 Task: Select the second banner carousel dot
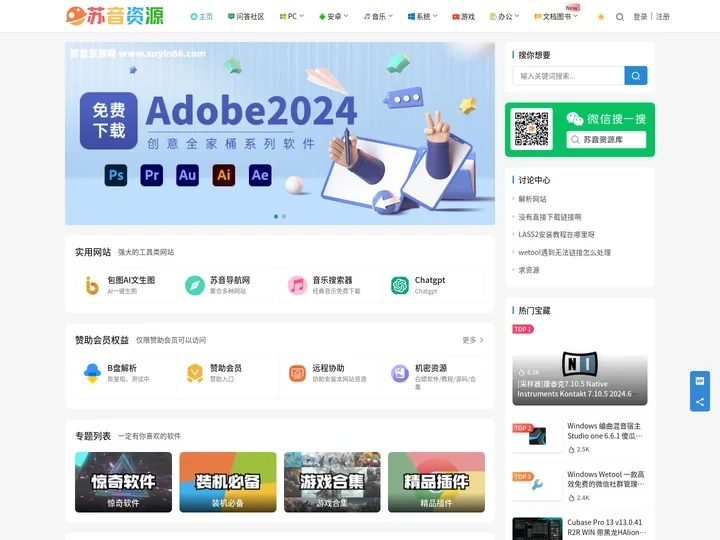click(284, 216)
